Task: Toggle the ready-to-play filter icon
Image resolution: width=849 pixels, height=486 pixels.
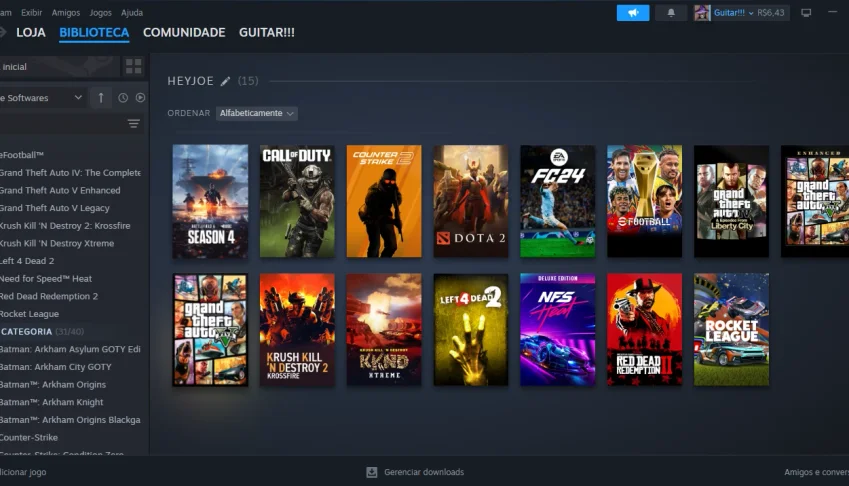Action: 140,97
